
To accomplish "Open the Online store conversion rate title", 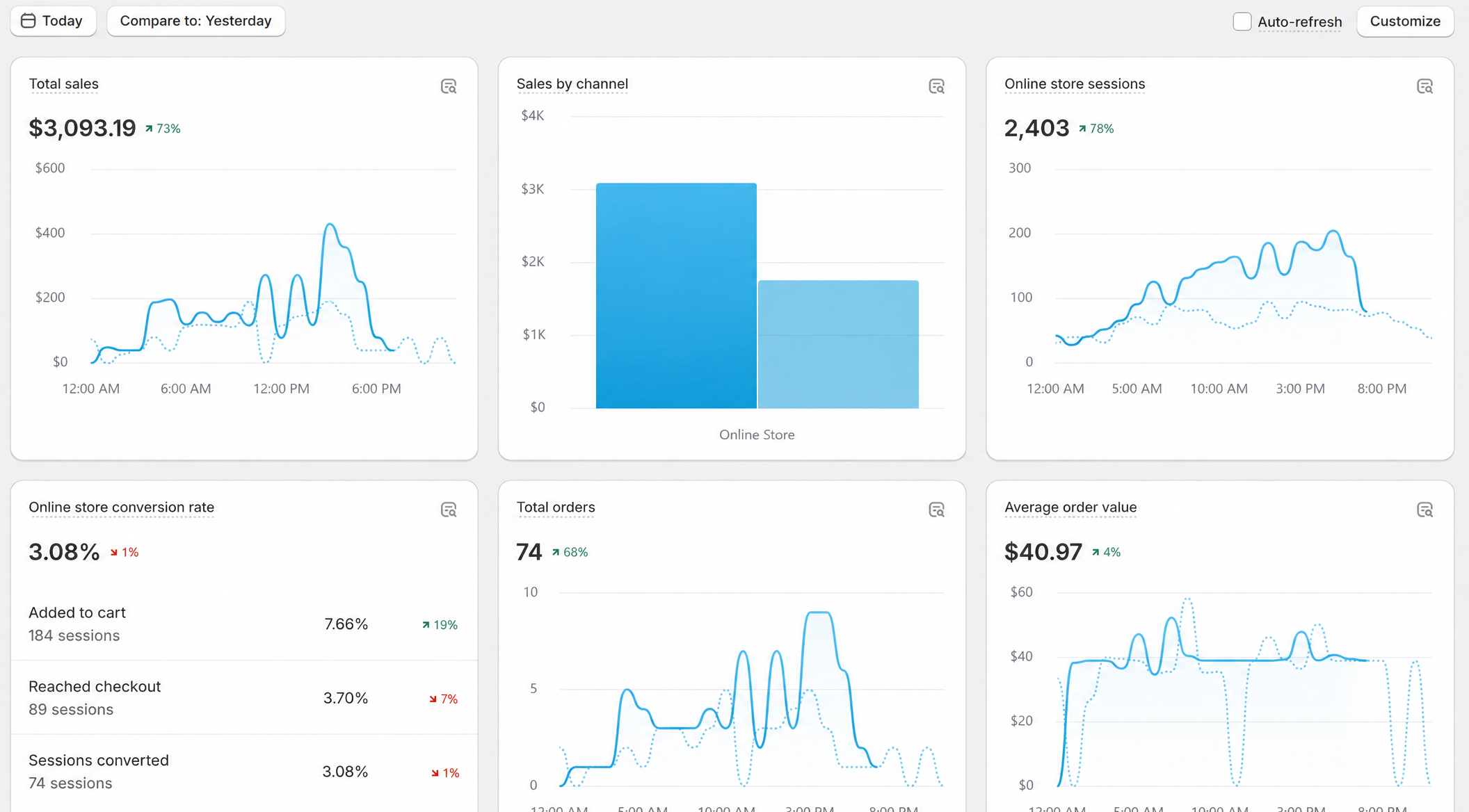I will [x=121, y=507].
